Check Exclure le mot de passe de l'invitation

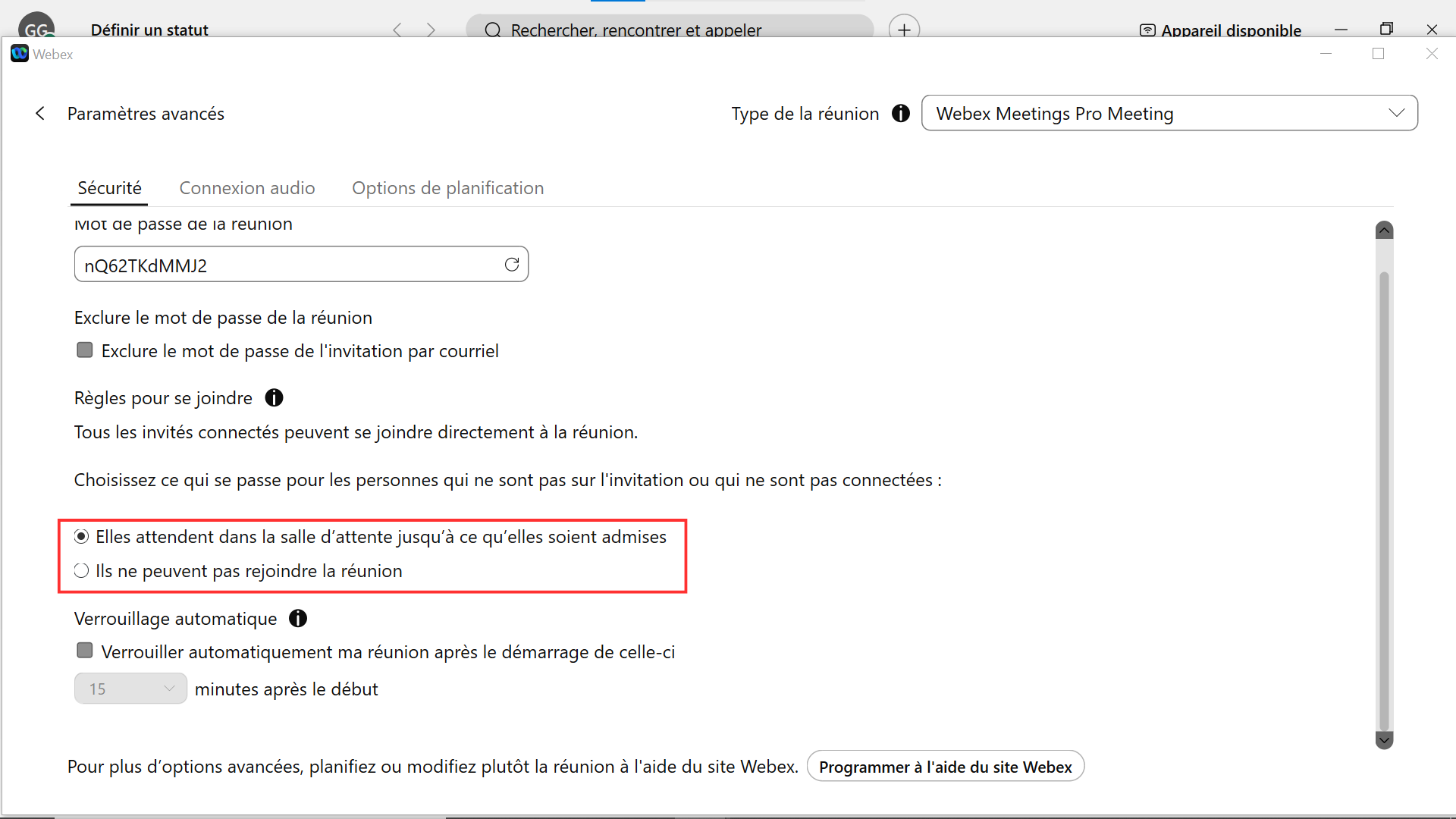(85, 350)
